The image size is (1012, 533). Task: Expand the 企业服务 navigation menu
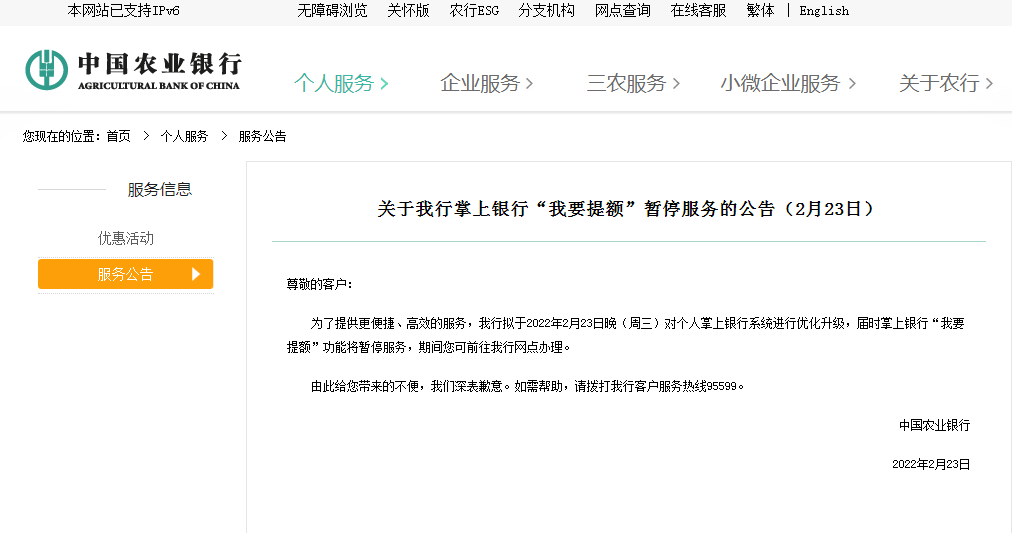click(487, 84)
